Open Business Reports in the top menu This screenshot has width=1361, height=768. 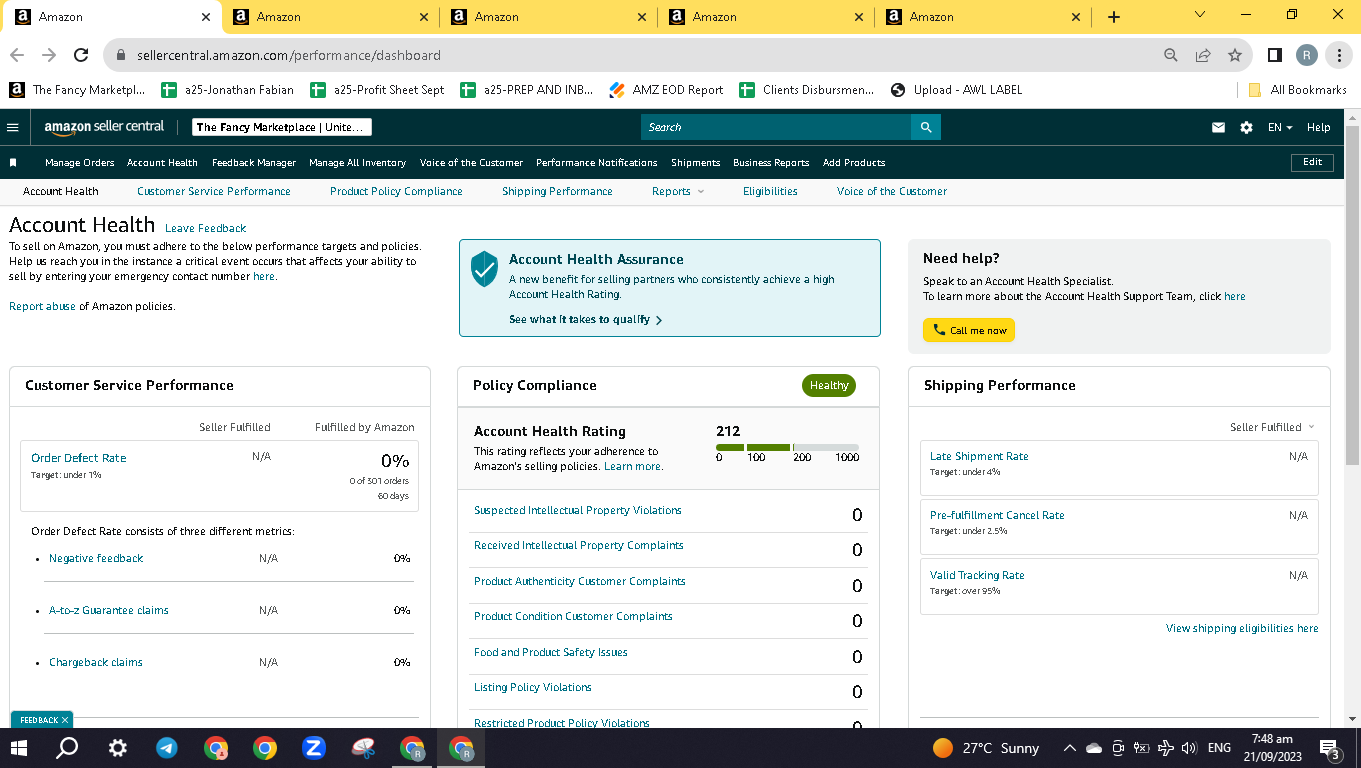[x=771, y=162]
